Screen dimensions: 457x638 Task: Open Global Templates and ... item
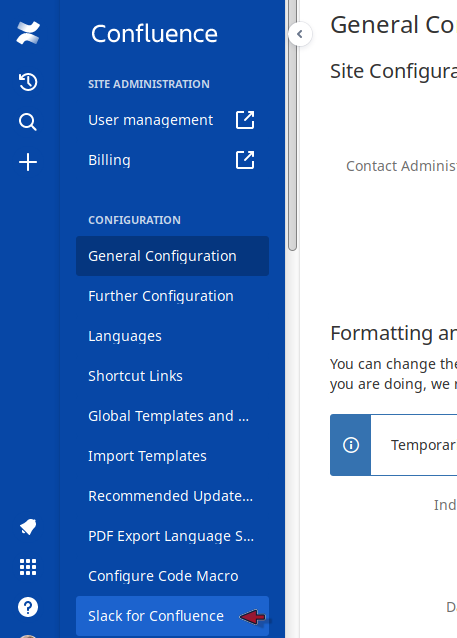[173, 416]
